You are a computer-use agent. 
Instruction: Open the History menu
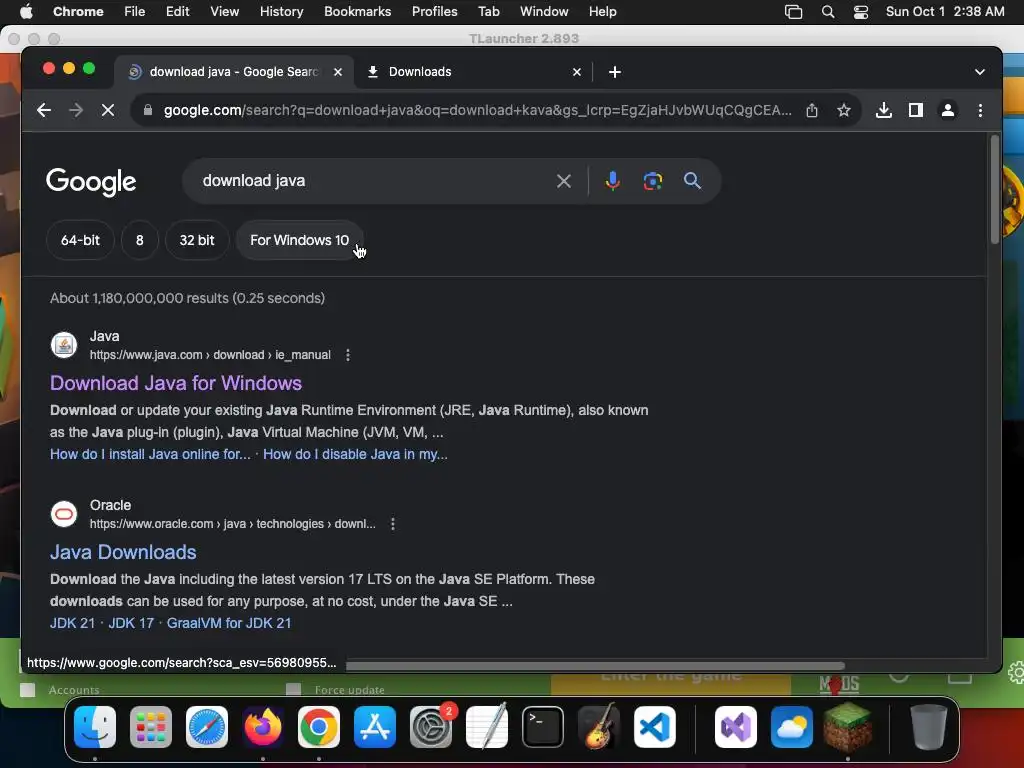point(281,12)
